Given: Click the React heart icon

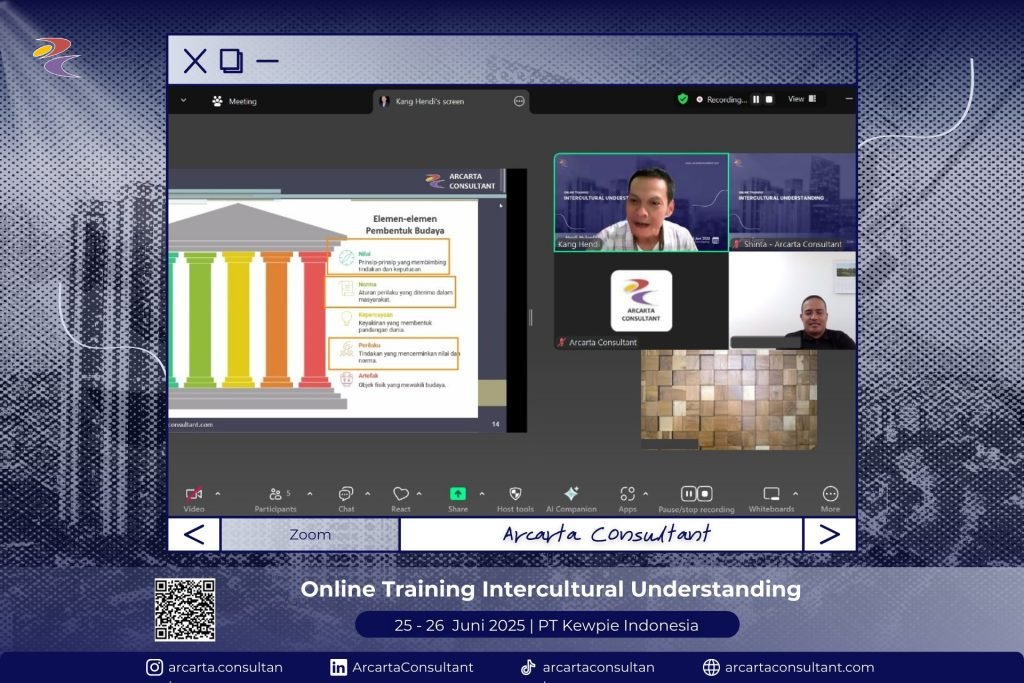Looking at the screenshot, I should coord(400,494).
